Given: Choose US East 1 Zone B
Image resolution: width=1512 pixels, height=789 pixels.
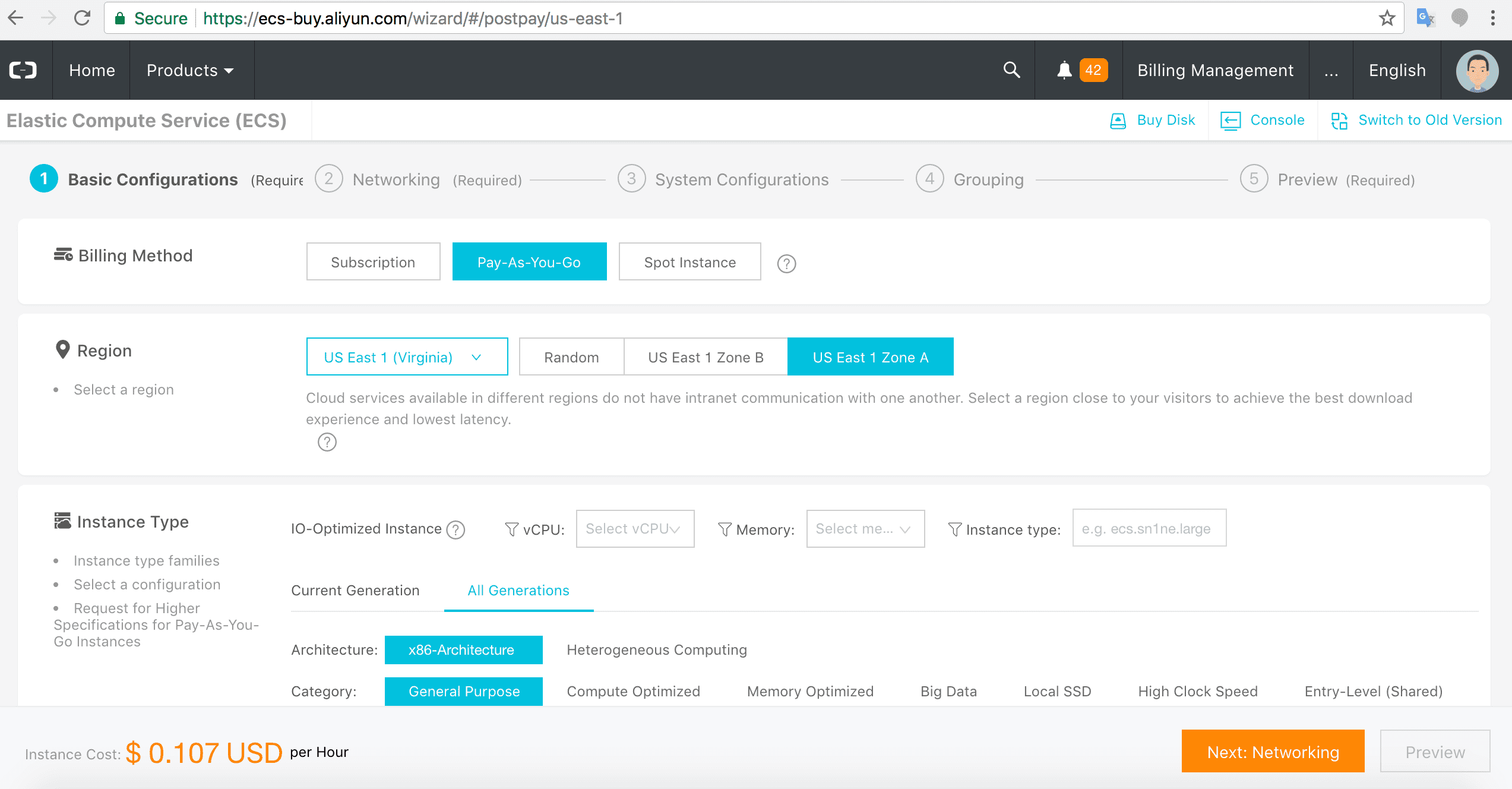Looking at the screenshot, I should (706, 356).
